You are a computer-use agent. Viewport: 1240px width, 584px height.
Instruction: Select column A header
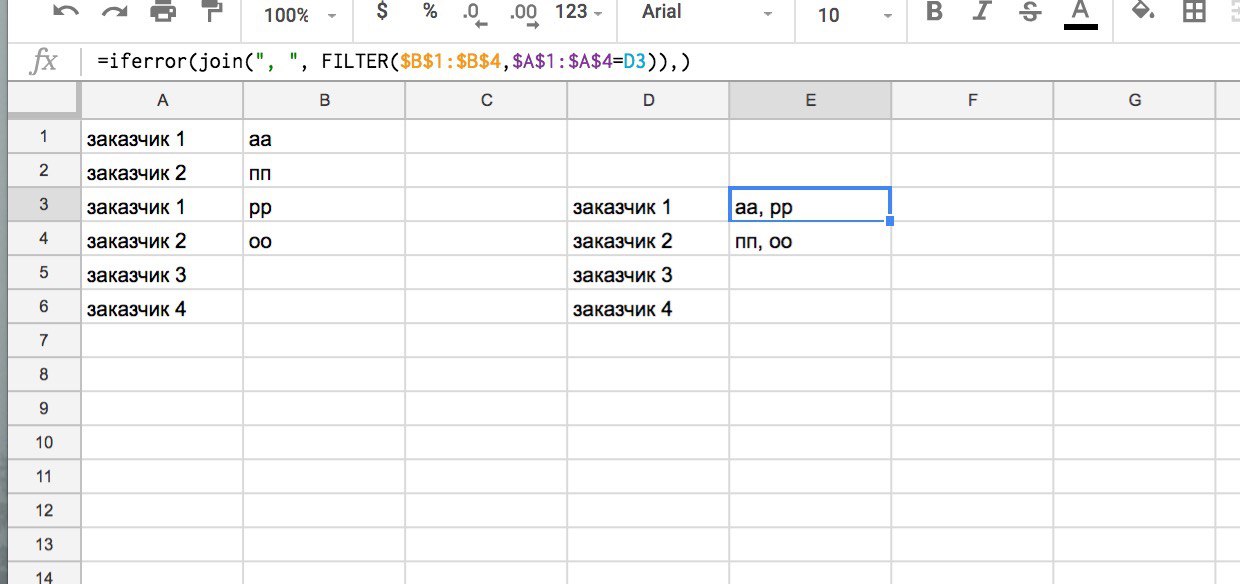pyautogui.click(x=162, y=100)
